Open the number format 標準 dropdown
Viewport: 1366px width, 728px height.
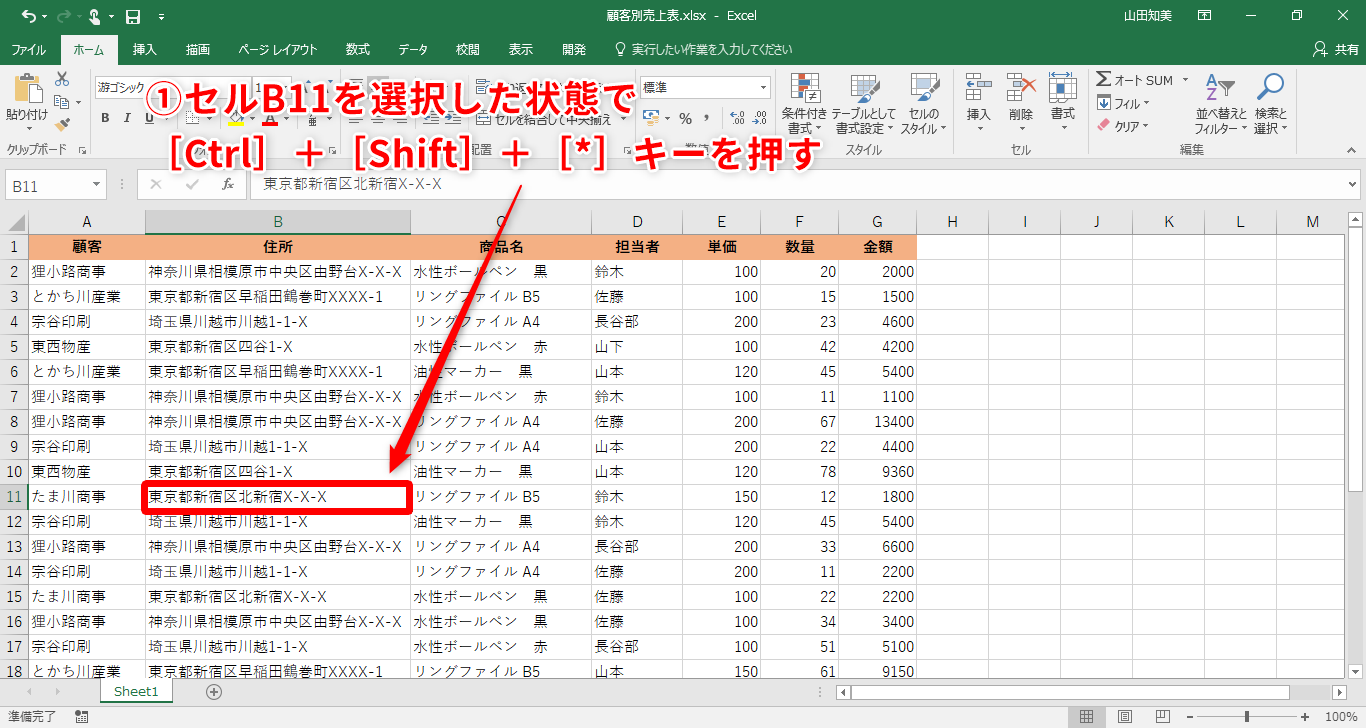(764, 87)
